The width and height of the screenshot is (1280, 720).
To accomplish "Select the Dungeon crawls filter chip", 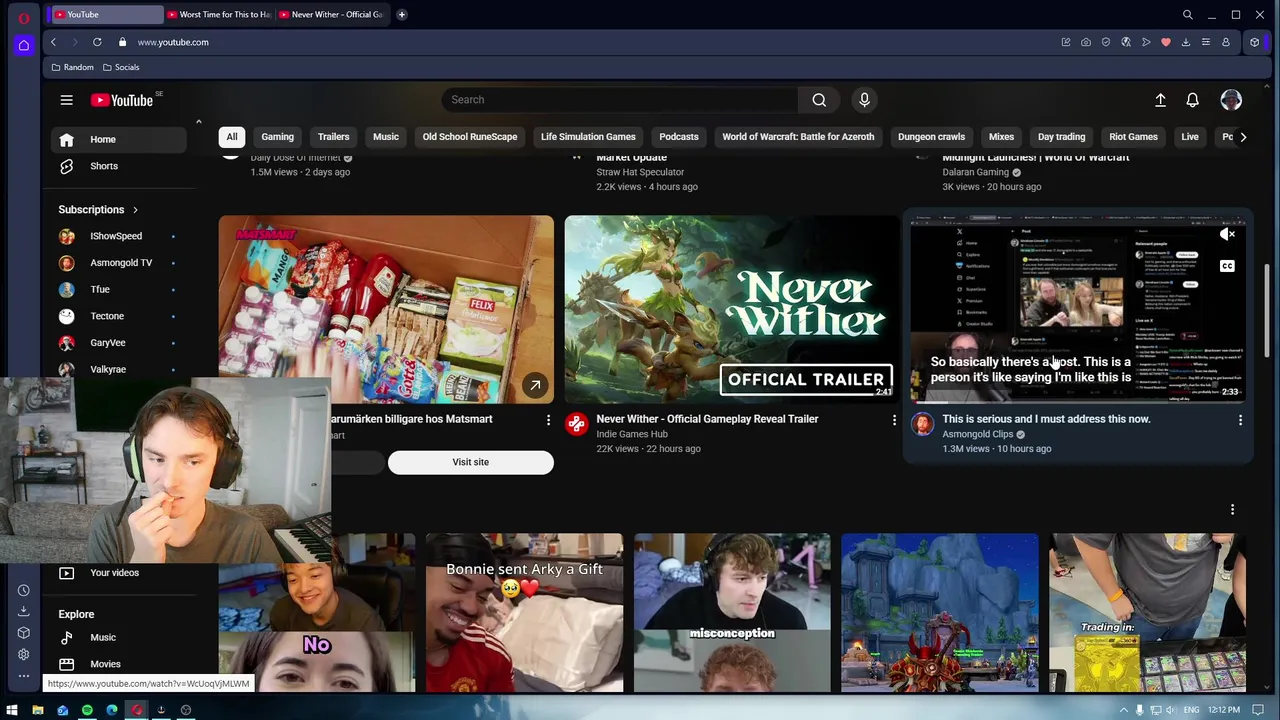I will tap(931, 137).
